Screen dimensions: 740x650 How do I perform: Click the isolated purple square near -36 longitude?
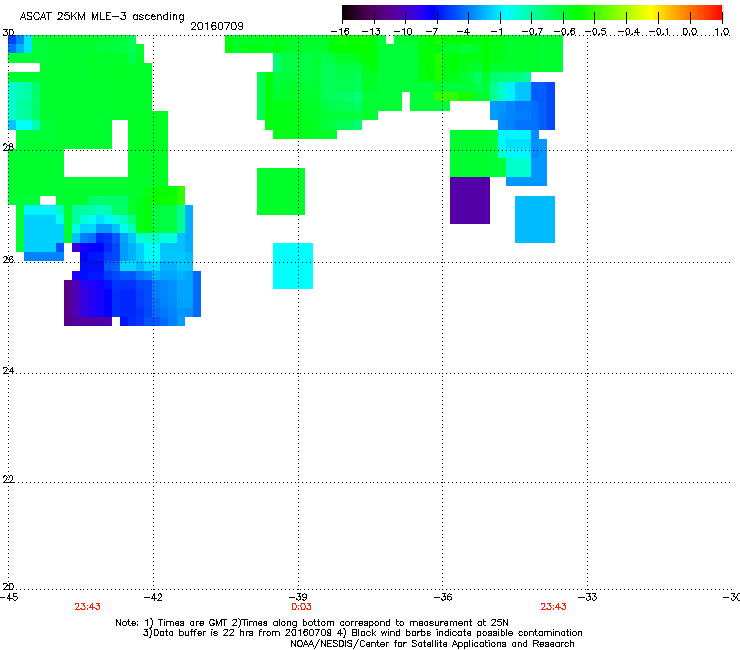470,200
